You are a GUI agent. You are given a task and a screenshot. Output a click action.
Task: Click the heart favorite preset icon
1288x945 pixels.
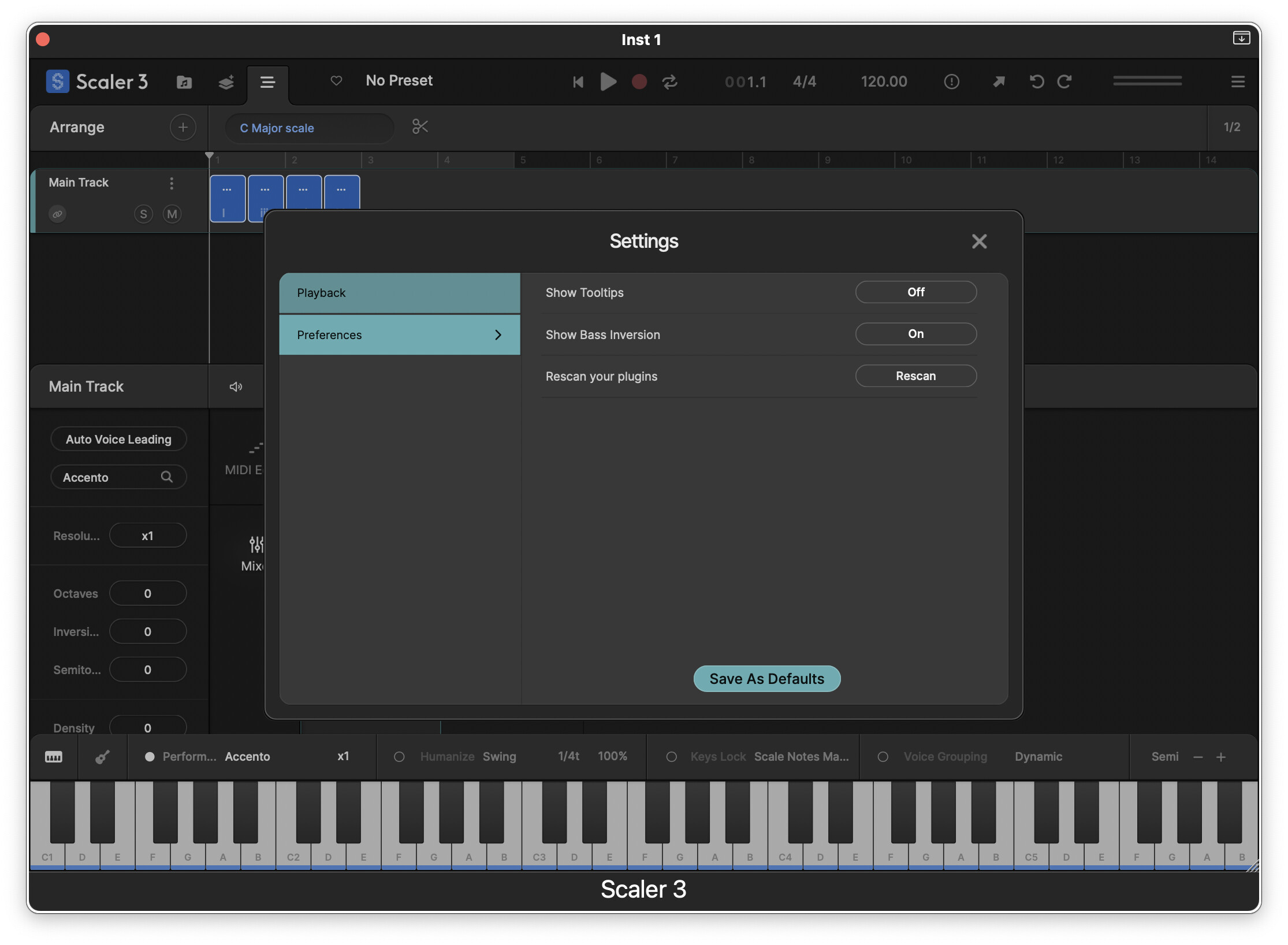point(336,80)
